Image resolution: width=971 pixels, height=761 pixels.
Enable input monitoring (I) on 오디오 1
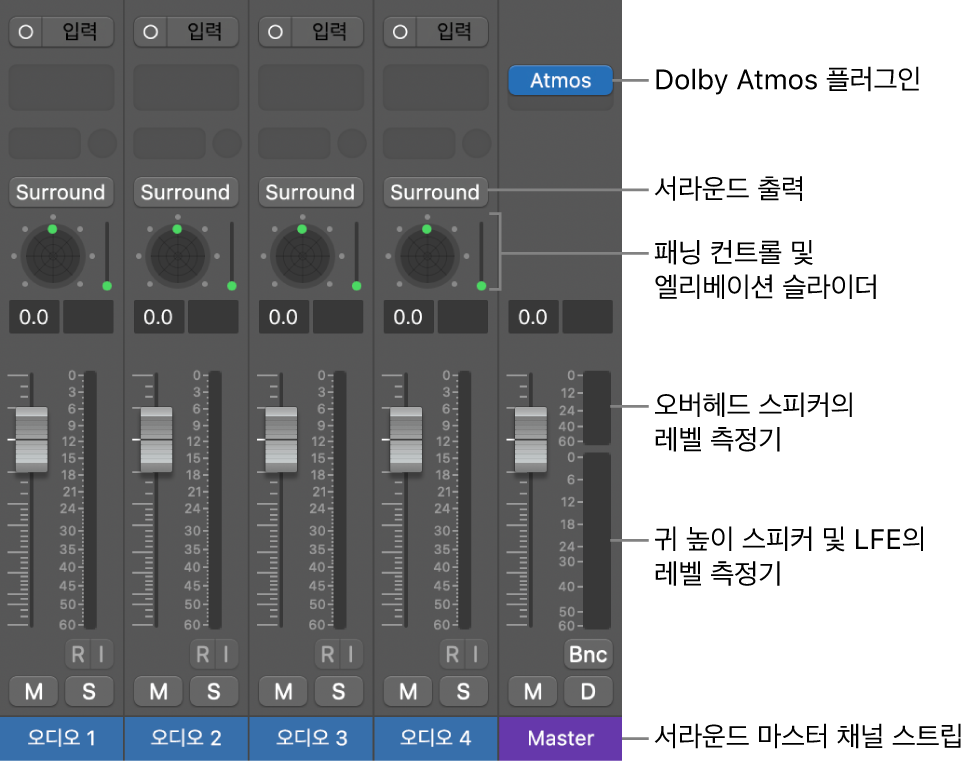[102, 654]
